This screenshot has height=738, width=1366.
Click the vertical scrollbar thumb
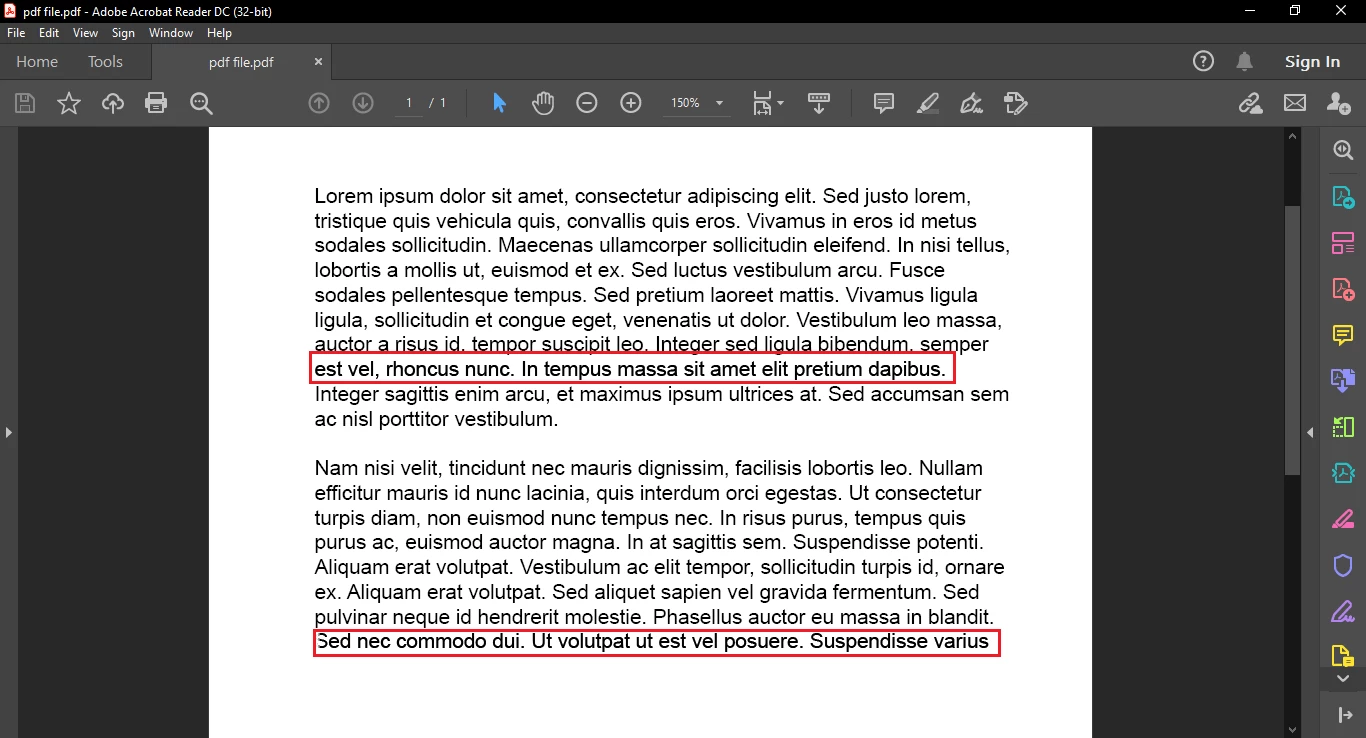1292,340
